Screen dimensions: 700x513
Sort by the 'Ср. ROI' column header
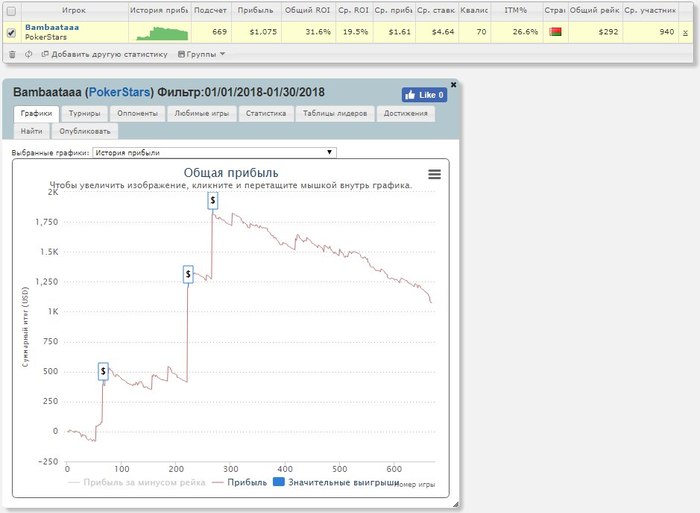pos(354,10)
